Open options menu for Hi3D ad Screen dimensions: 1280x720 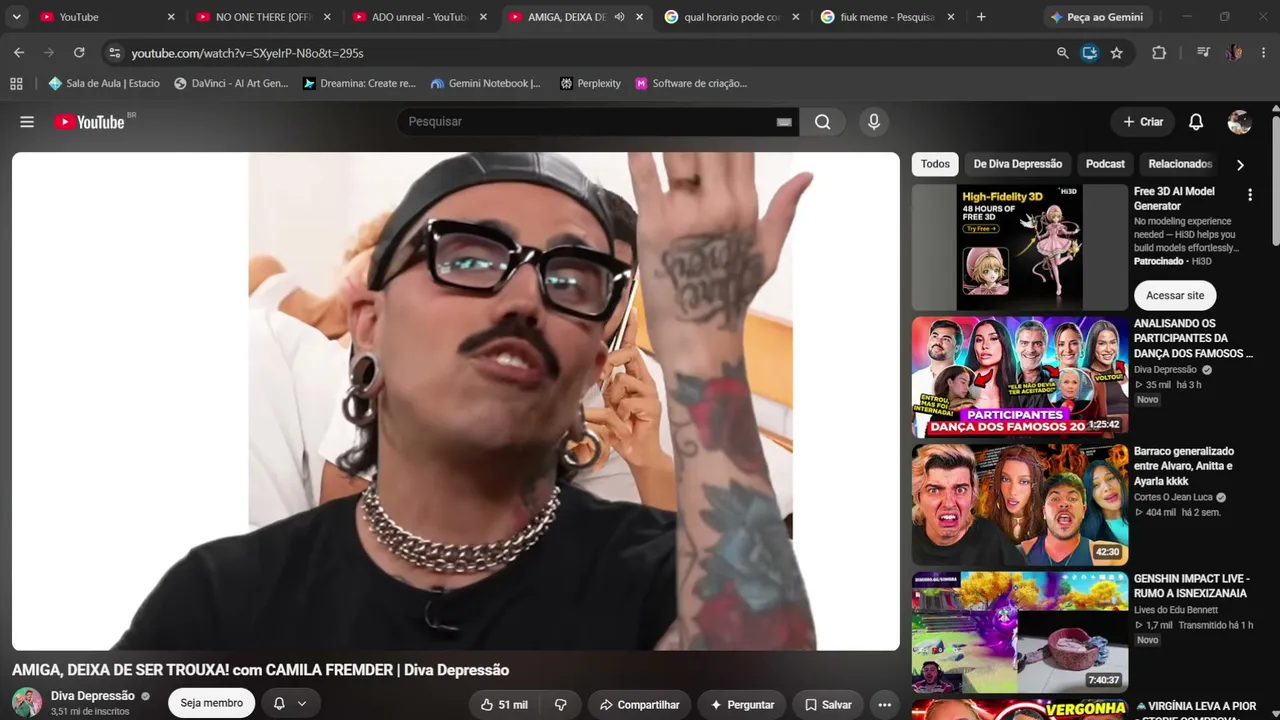click(1249, 195)
